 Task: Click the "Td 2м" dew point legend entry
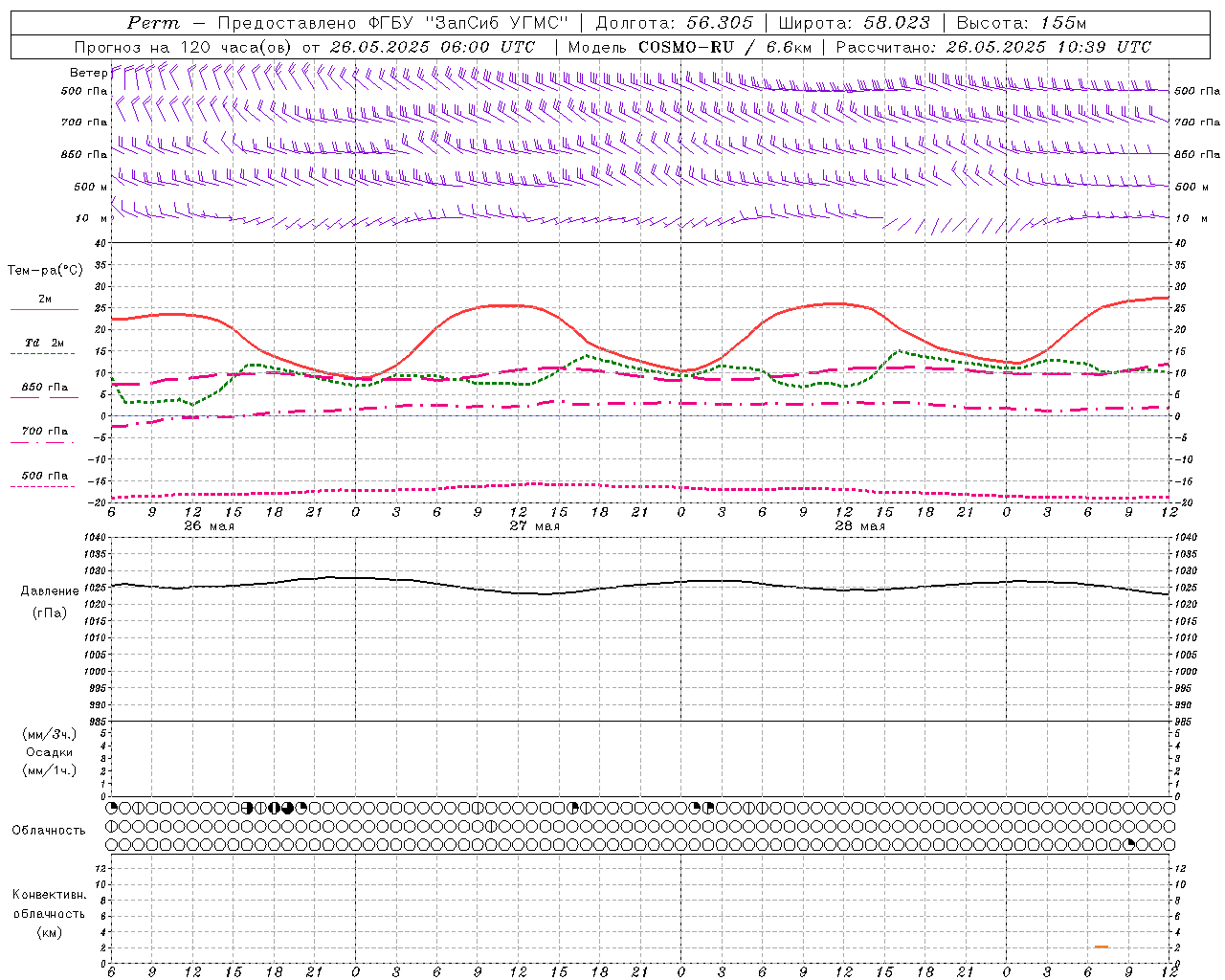45,343
